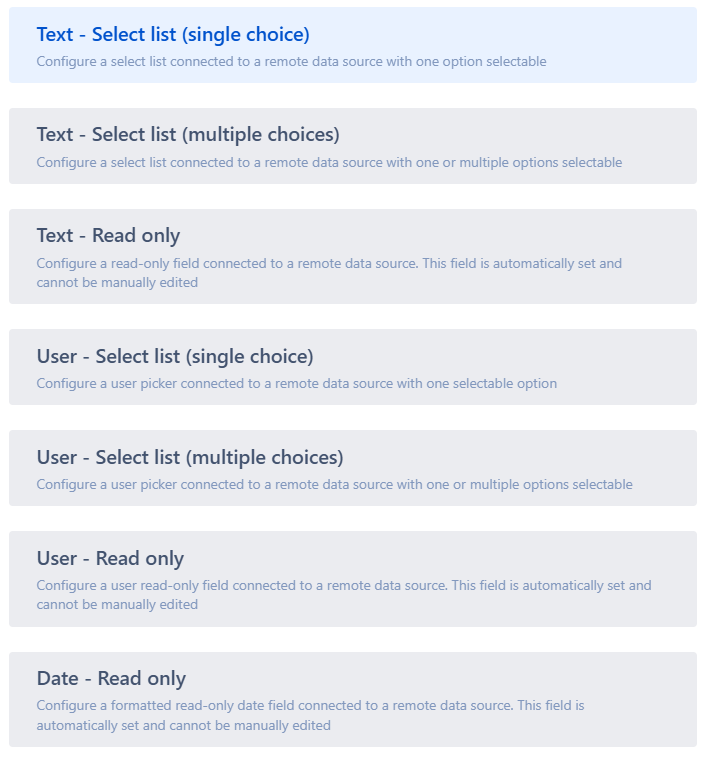Screen dimensions: 708x760
Task: Select the Date - Read only option
Action: pyautogui.click(x=353, y=699)
